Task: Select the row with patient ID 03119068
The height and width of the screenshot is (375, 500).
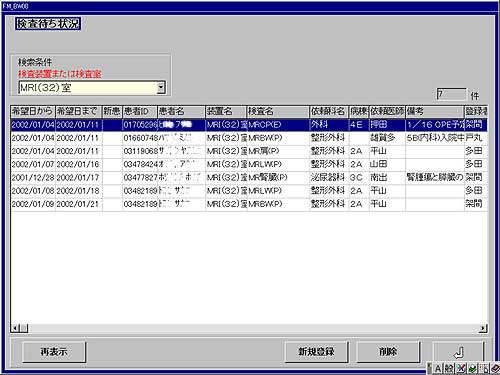Action: 249,151
